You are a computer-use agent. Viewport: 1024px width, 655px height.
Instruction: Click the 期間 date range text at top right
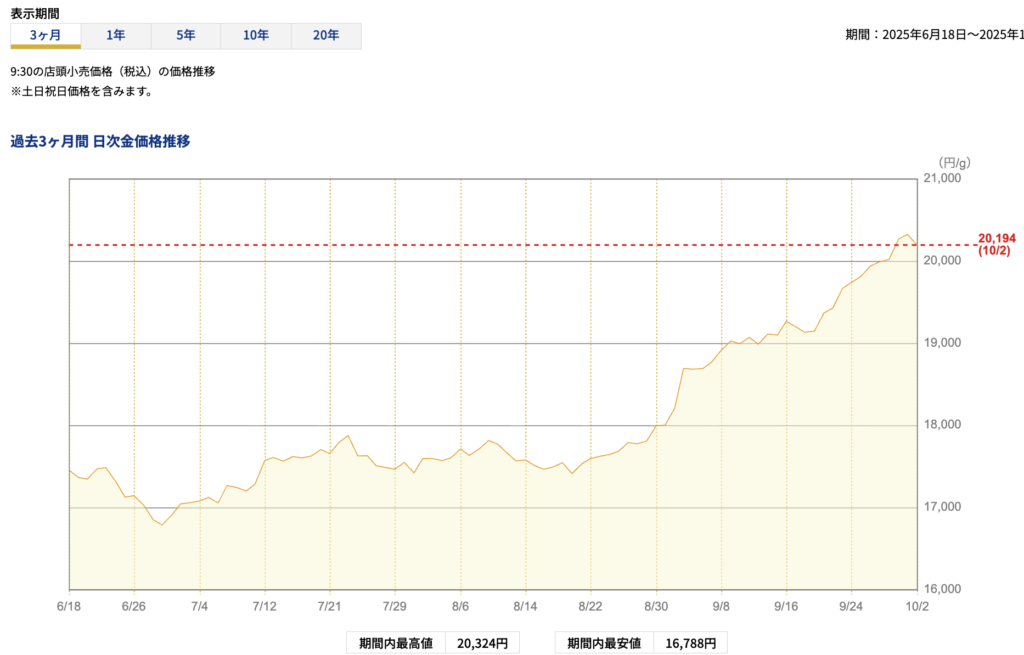pos(934,35)
